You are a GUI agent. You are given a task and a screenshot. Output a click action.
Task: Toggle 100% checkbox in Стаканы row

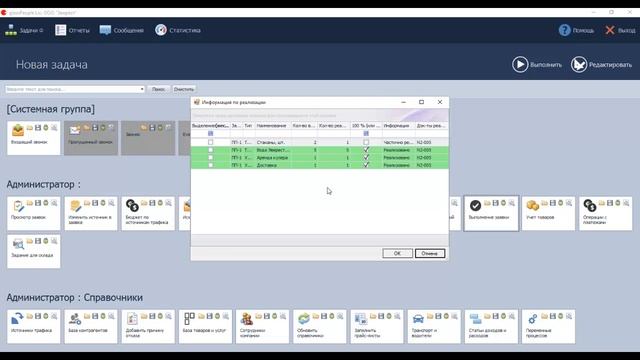366,142
